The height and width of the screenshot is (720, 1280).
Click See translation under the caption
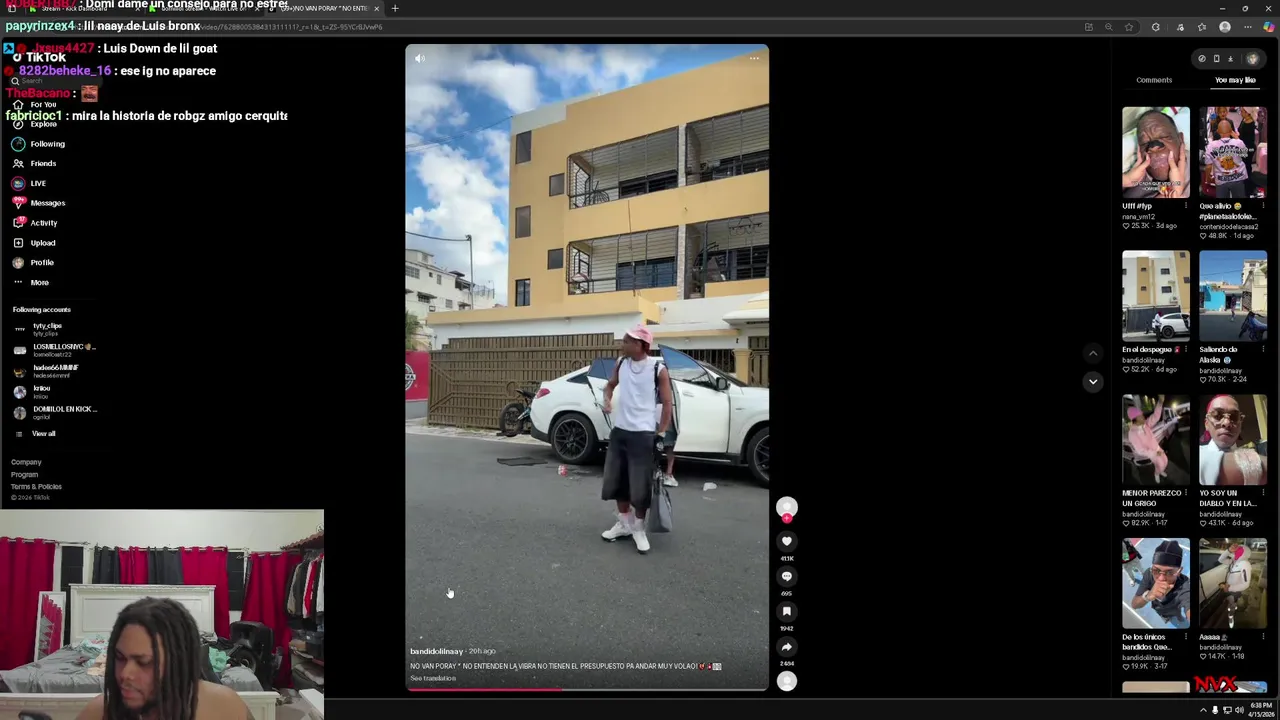(433, 678)
